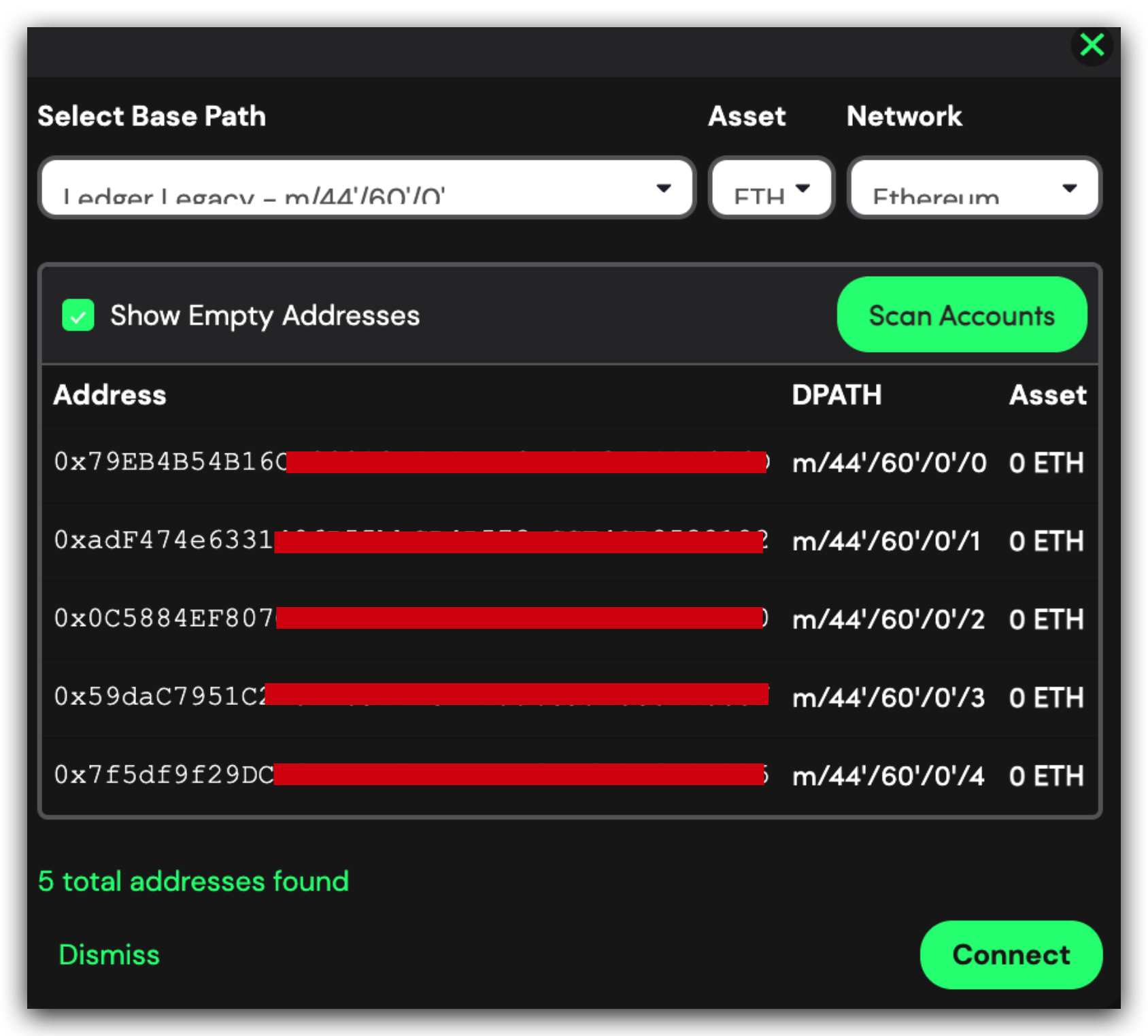
Task: Select the address starting with 0xadF474e6331
Action: tap(163, 540)
